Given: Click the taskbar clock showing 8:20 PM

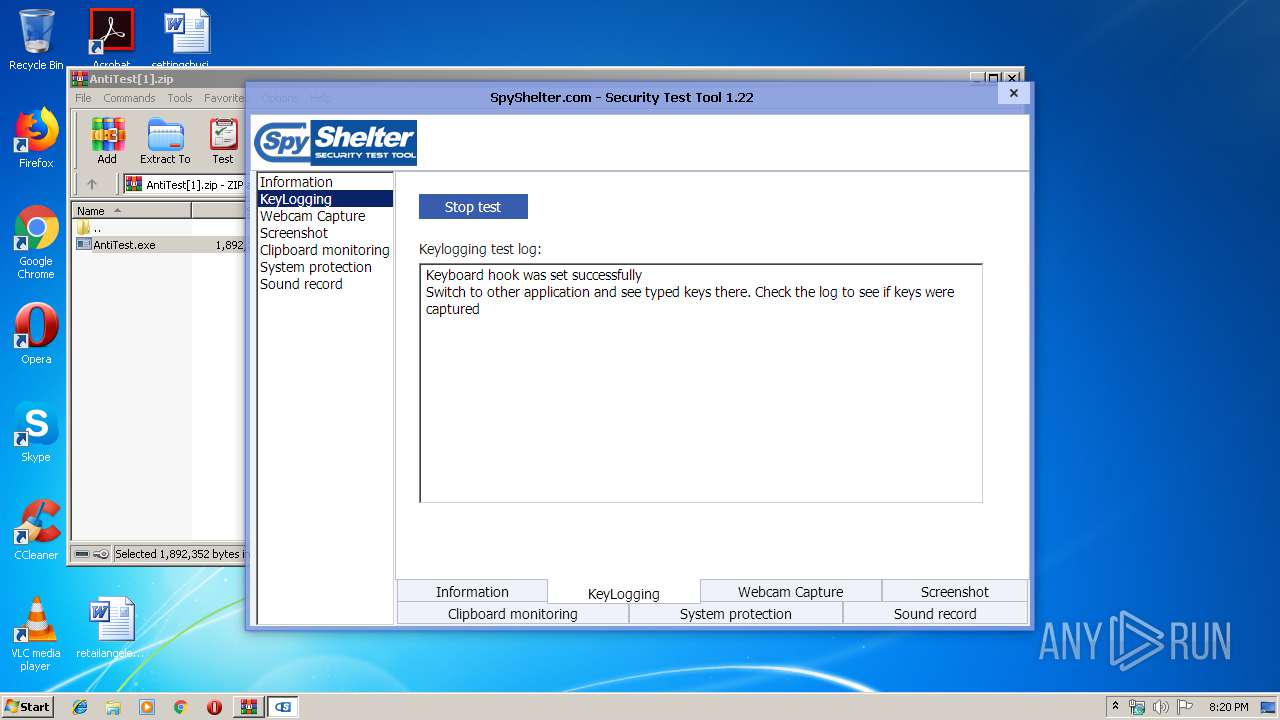Looking at the screenshot, I should click(x=1228, y=707).
